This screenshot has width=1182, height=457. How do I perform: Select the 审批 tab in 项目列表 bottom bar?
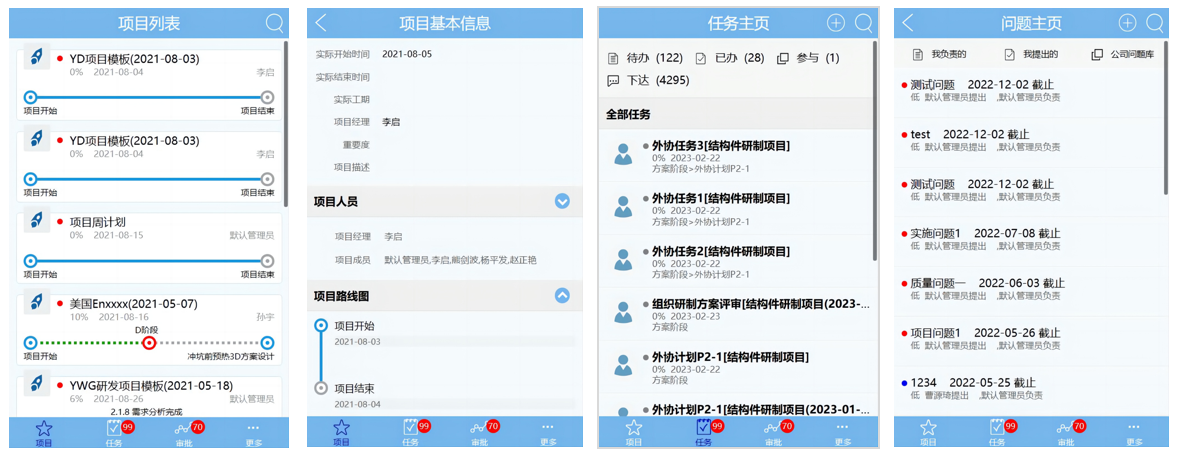[x=183, y=432]
